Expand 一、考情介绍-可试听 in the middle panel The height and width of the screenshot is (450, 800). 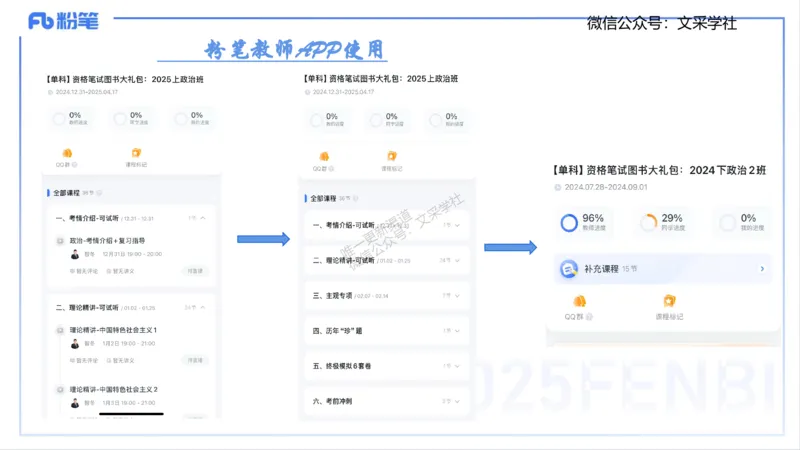click(457, 225)
